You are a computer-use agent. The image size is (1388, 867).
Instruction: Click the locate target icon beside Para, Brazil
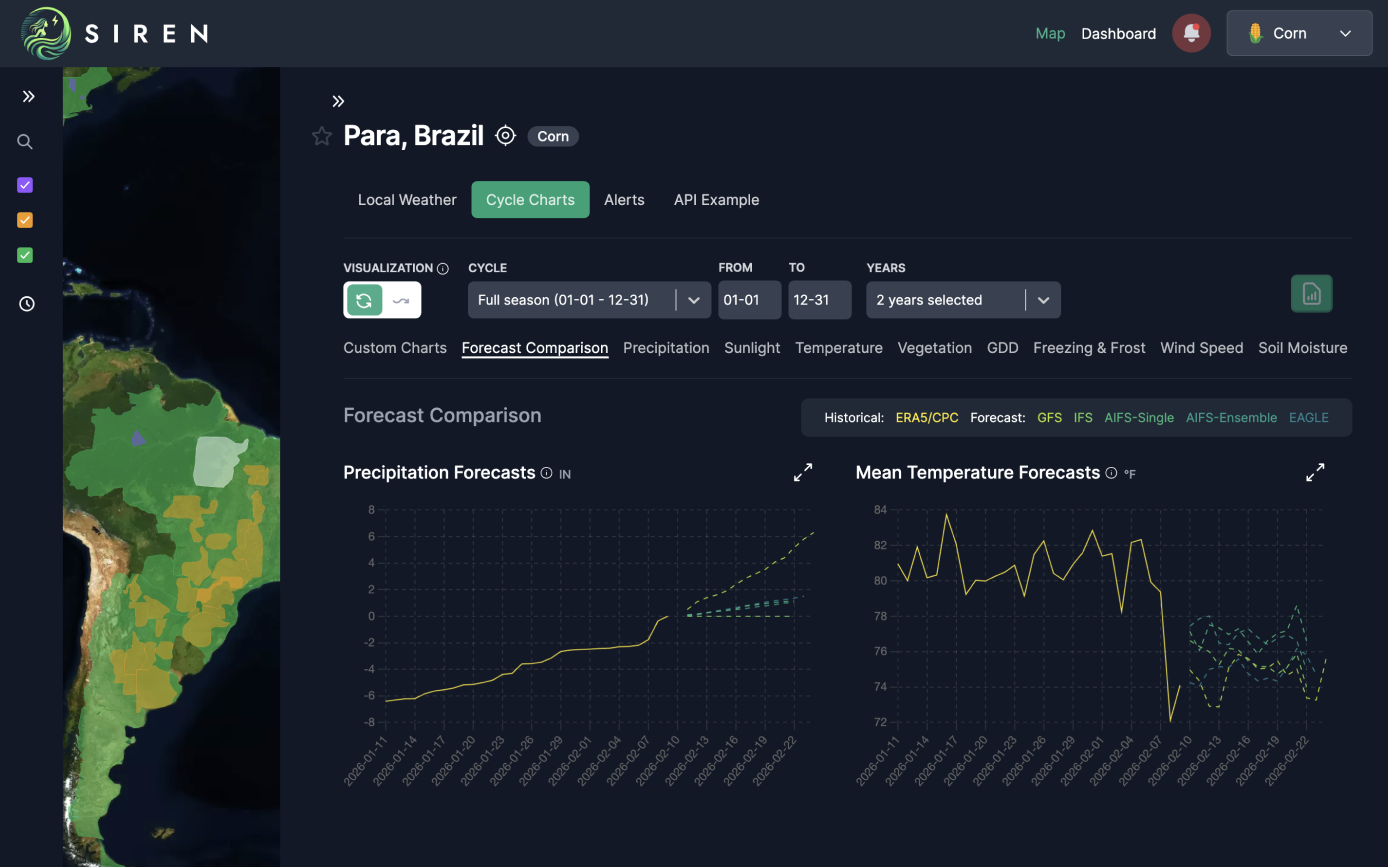click(x=506, y=136)
